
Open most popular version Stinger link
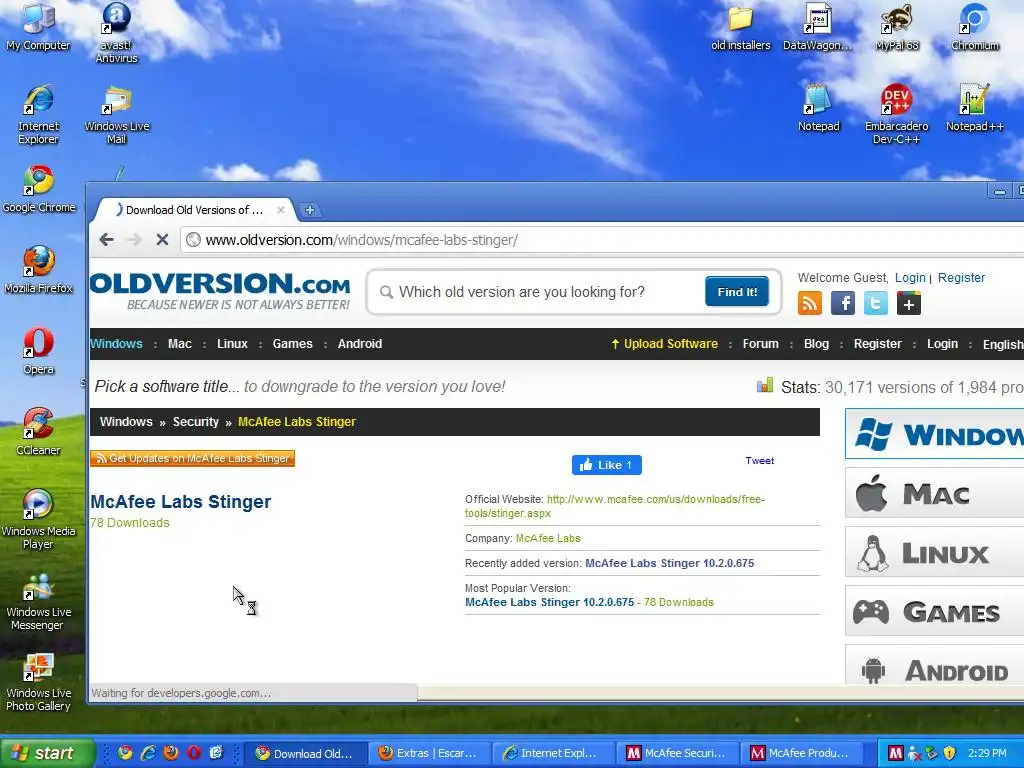(x=549, y=602)
